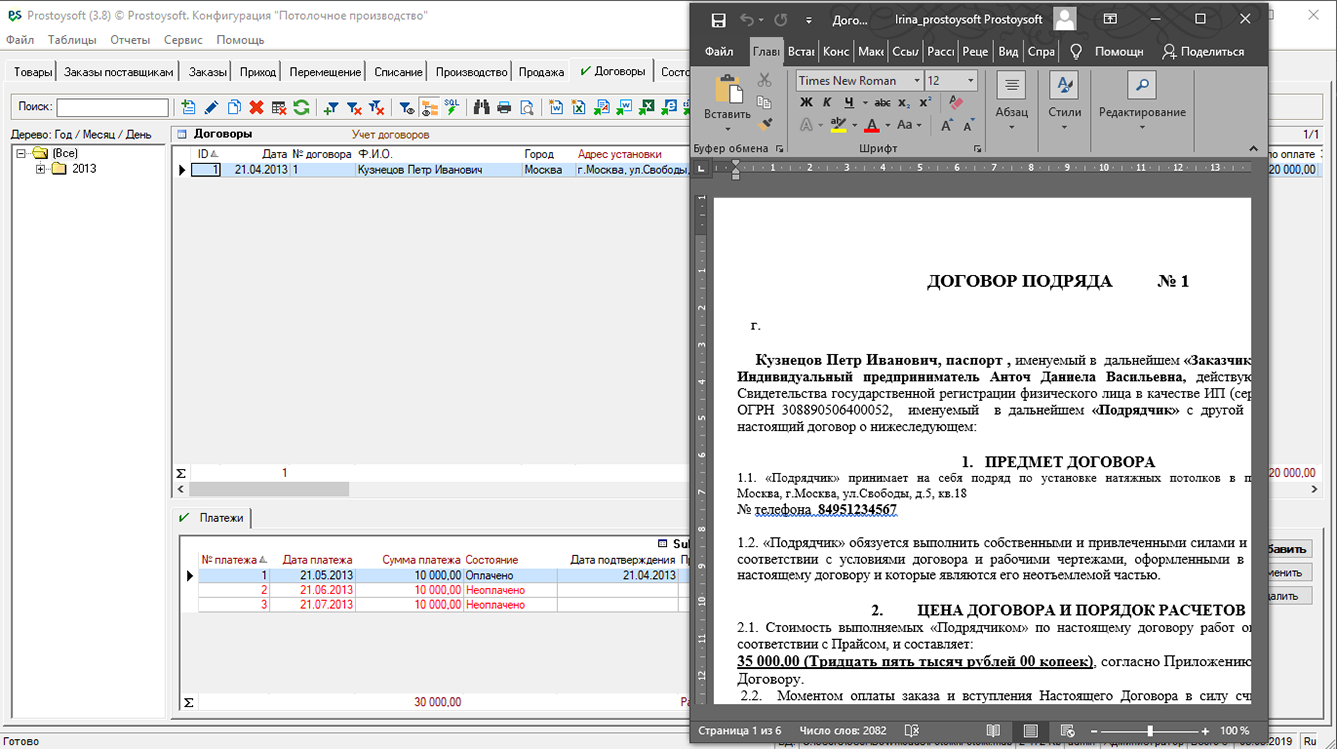Click the Copy icon in Word clipboard group
The image size is (1337, 749).
(765, 102)
